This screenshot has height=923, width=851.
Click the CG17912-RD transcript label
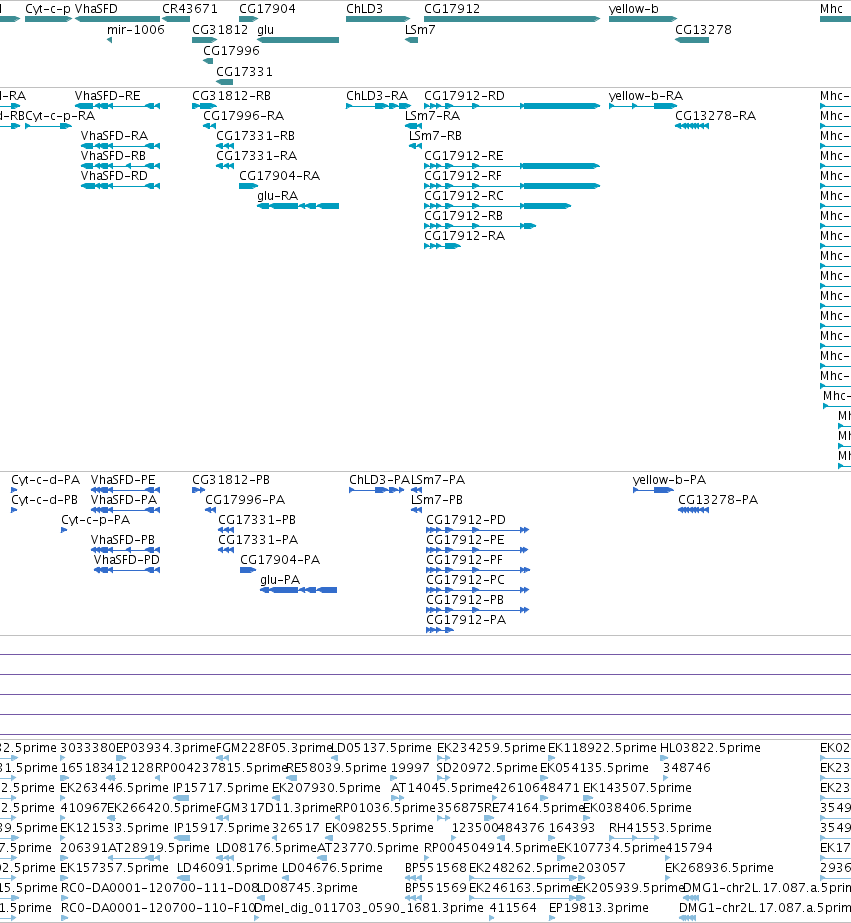[x=464, y=96]
